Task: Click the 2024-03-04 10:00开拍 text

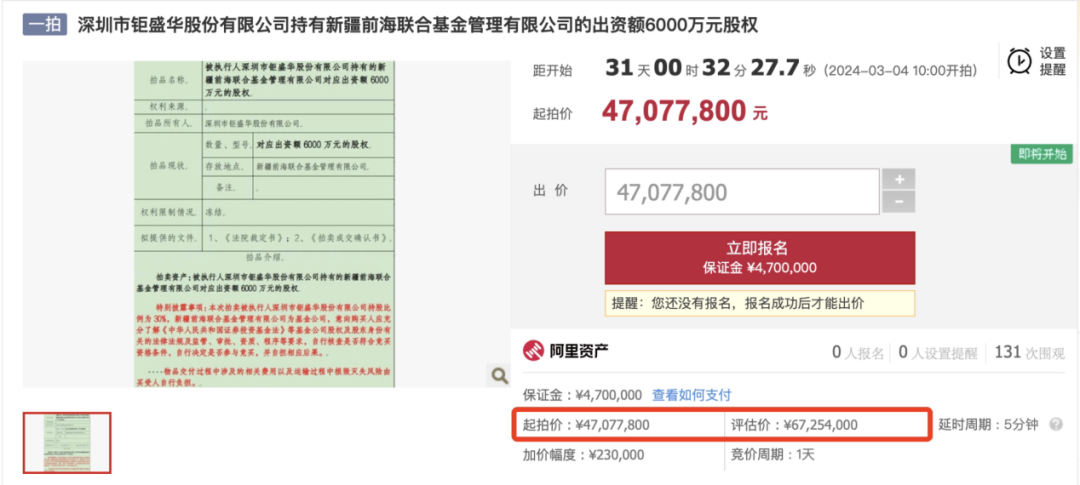Action: [900, 71]
